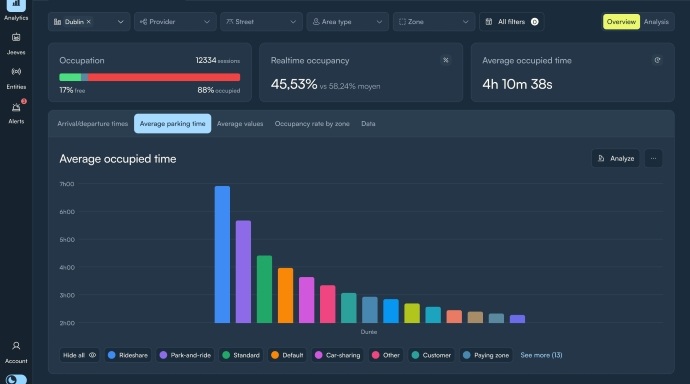Click the pink Other bar in chart
The width and height of the screenshot is (690, 384).
pos(328,304)
